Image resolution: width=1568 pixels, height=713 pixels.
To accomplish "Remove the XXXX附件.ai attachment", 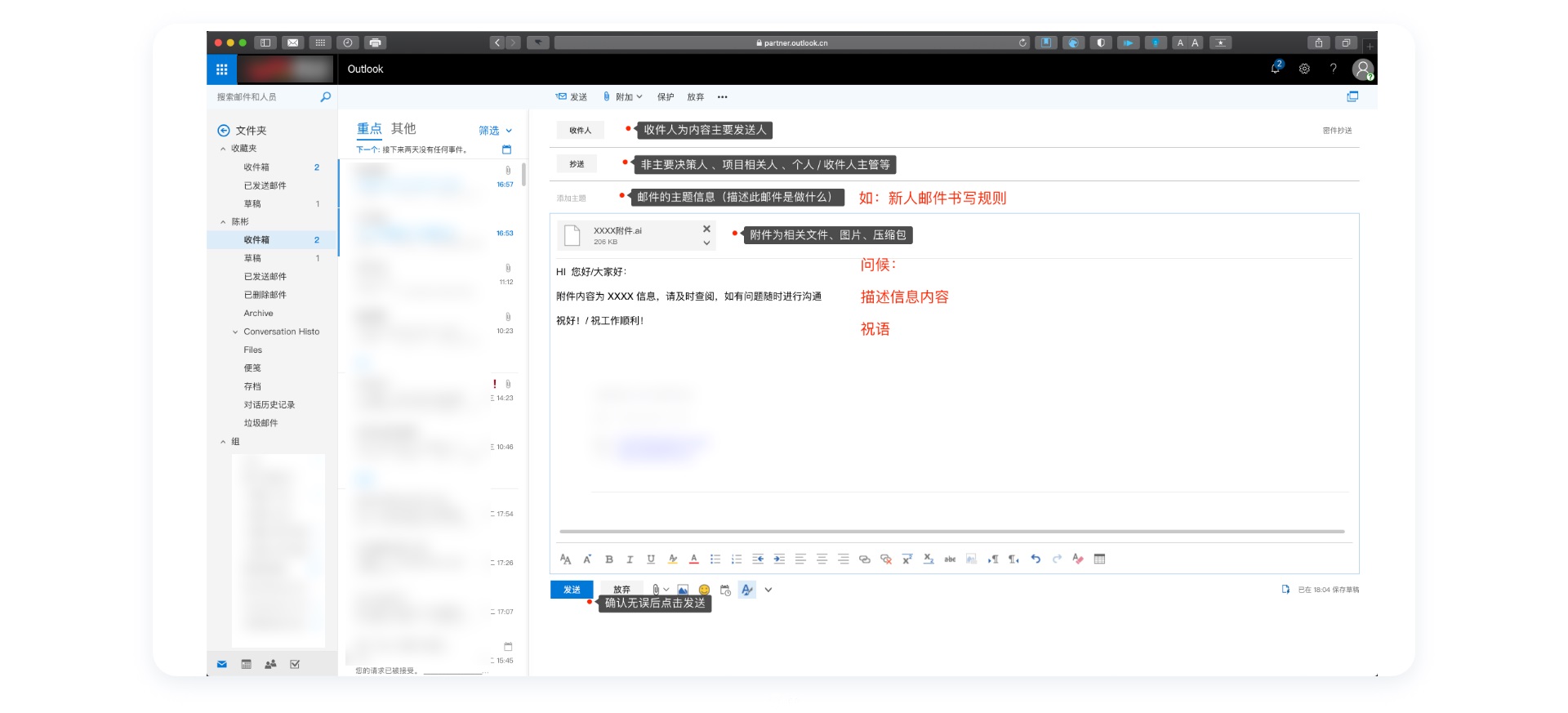I will 706,229.
